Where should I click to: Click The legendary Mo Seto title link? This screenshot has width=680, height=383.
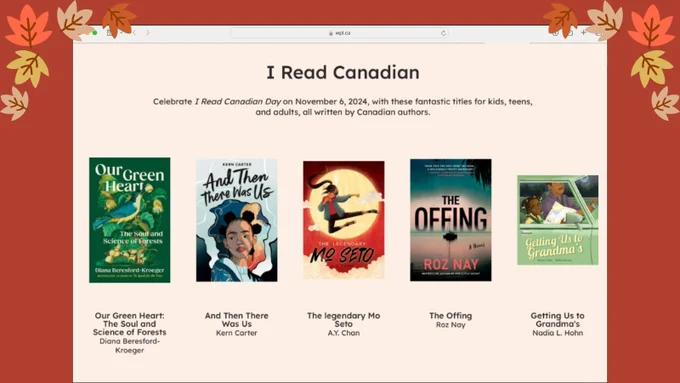(x=343, y=320)
